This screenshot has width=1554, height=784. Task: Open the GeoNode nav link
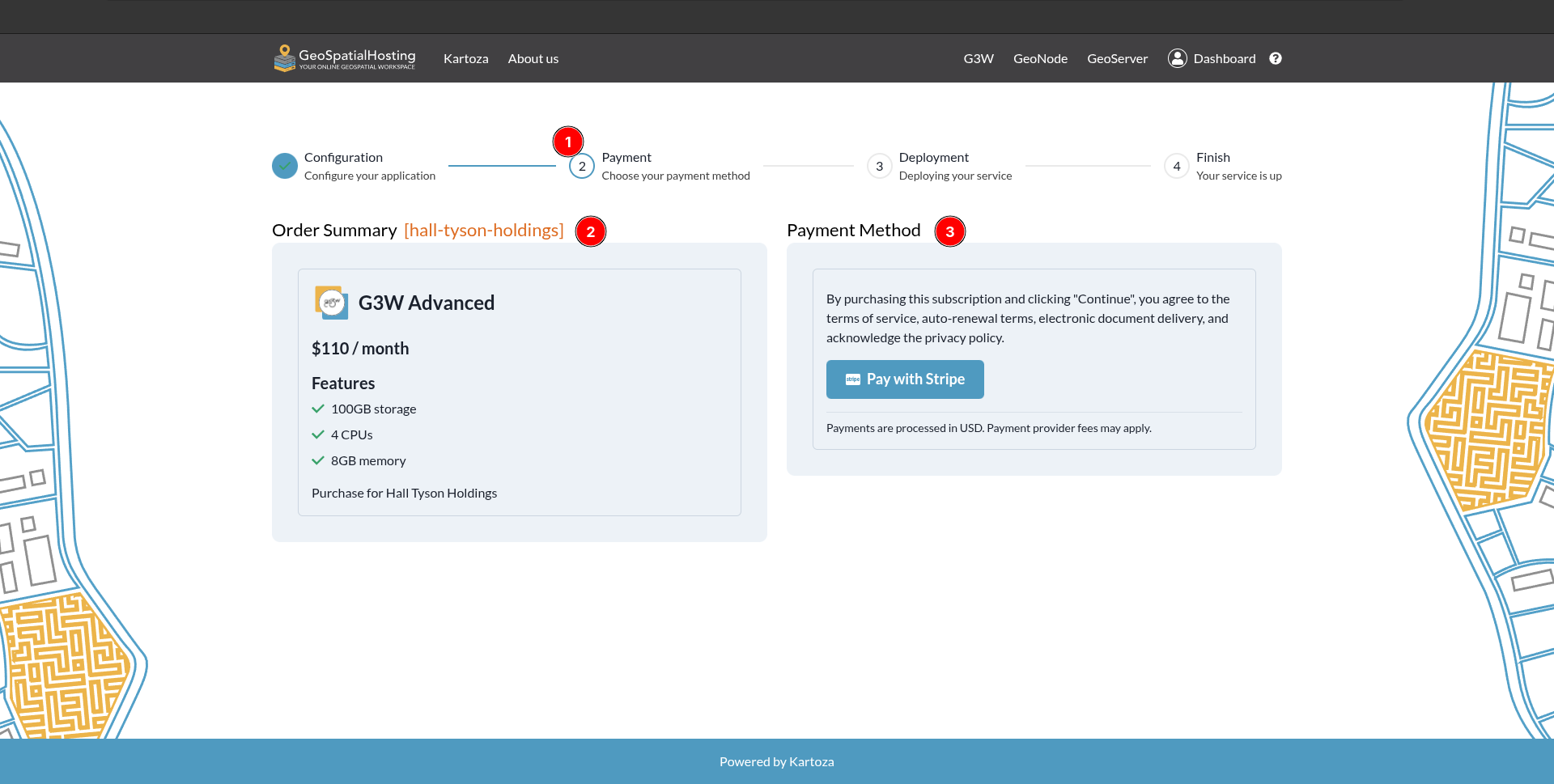[1040, 58]
